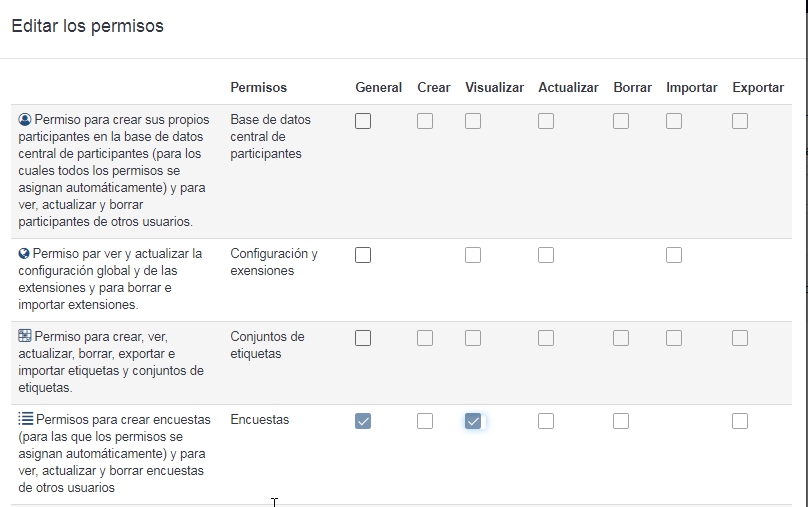Click the Visualizar column header
Screen dimensions: 808x507
(x=494, y=87)
